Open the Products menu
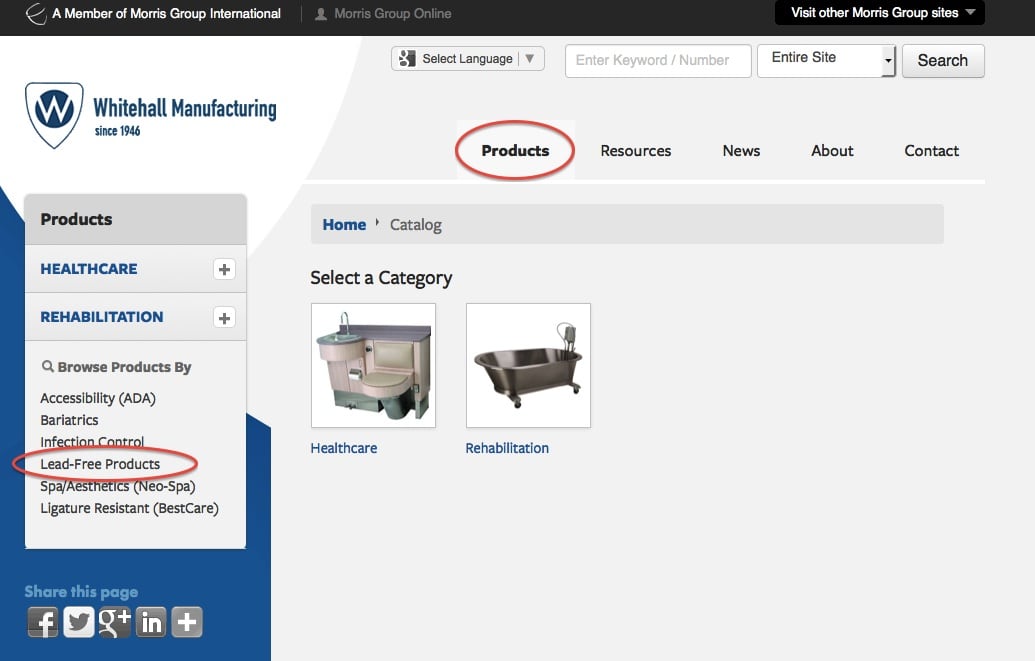This screenshot has width=1035, height=661. coord(515,151)
